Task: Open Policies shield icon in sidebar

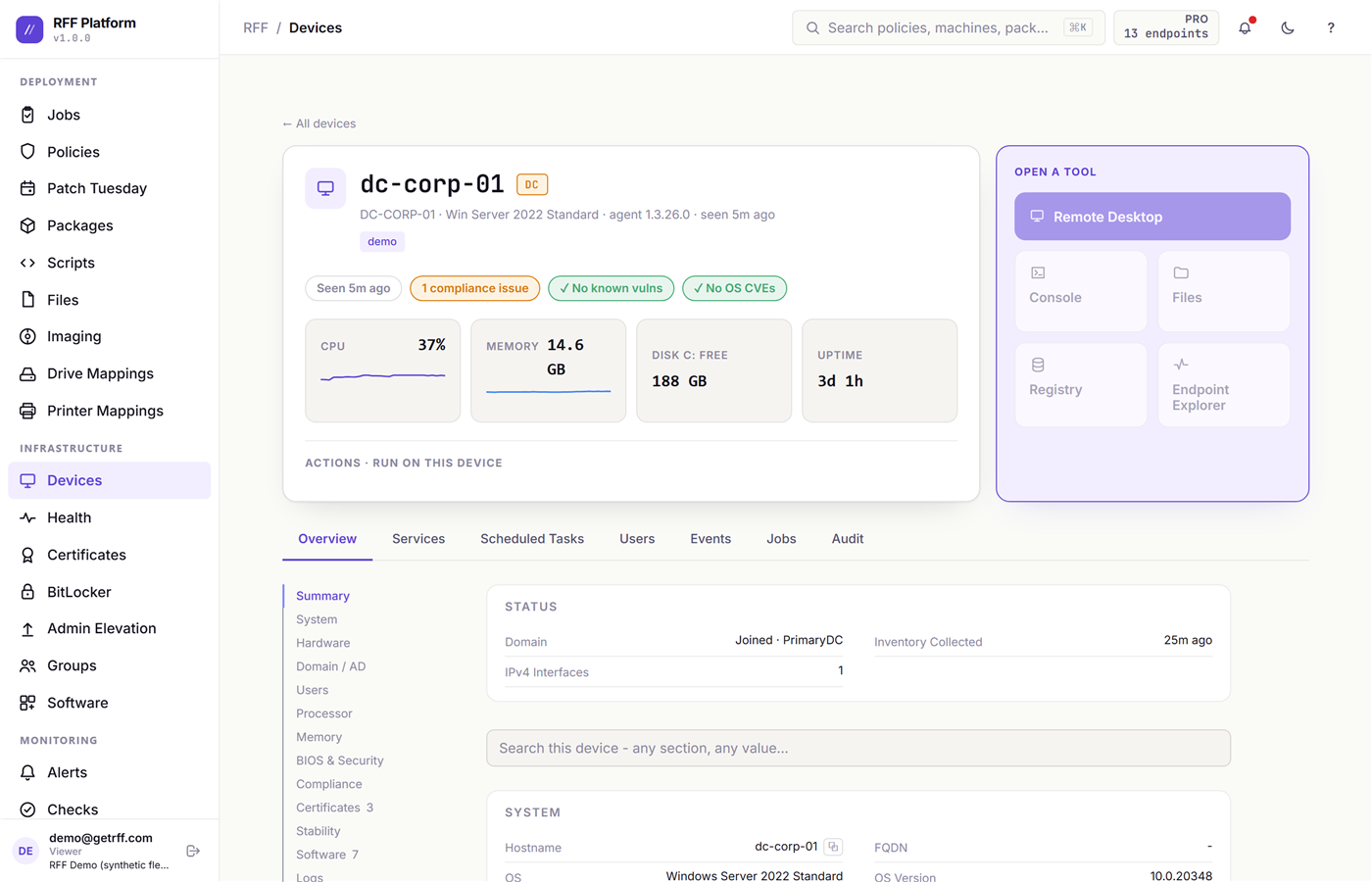Action: click(27, 152)
